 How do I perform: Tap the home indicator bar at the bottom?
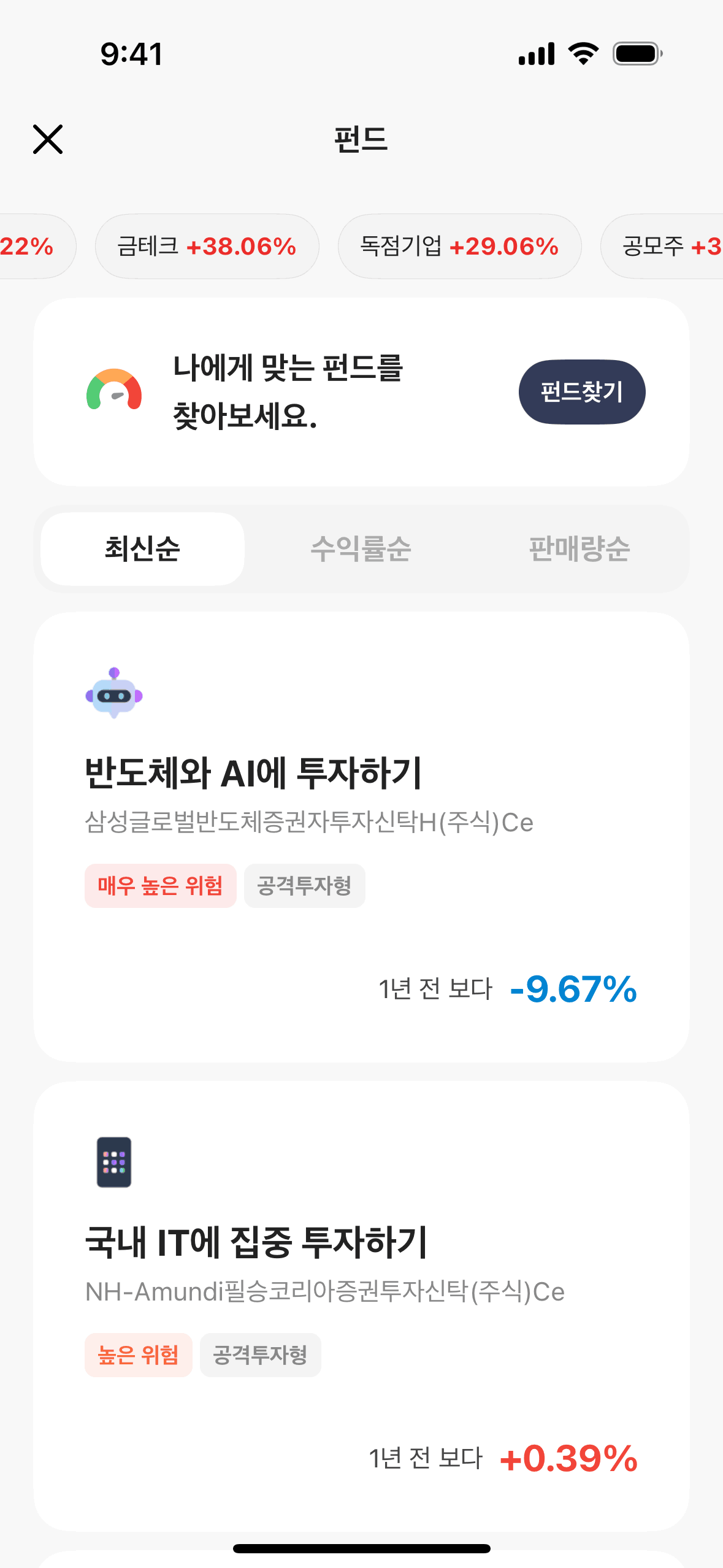tap(361, 1548)
